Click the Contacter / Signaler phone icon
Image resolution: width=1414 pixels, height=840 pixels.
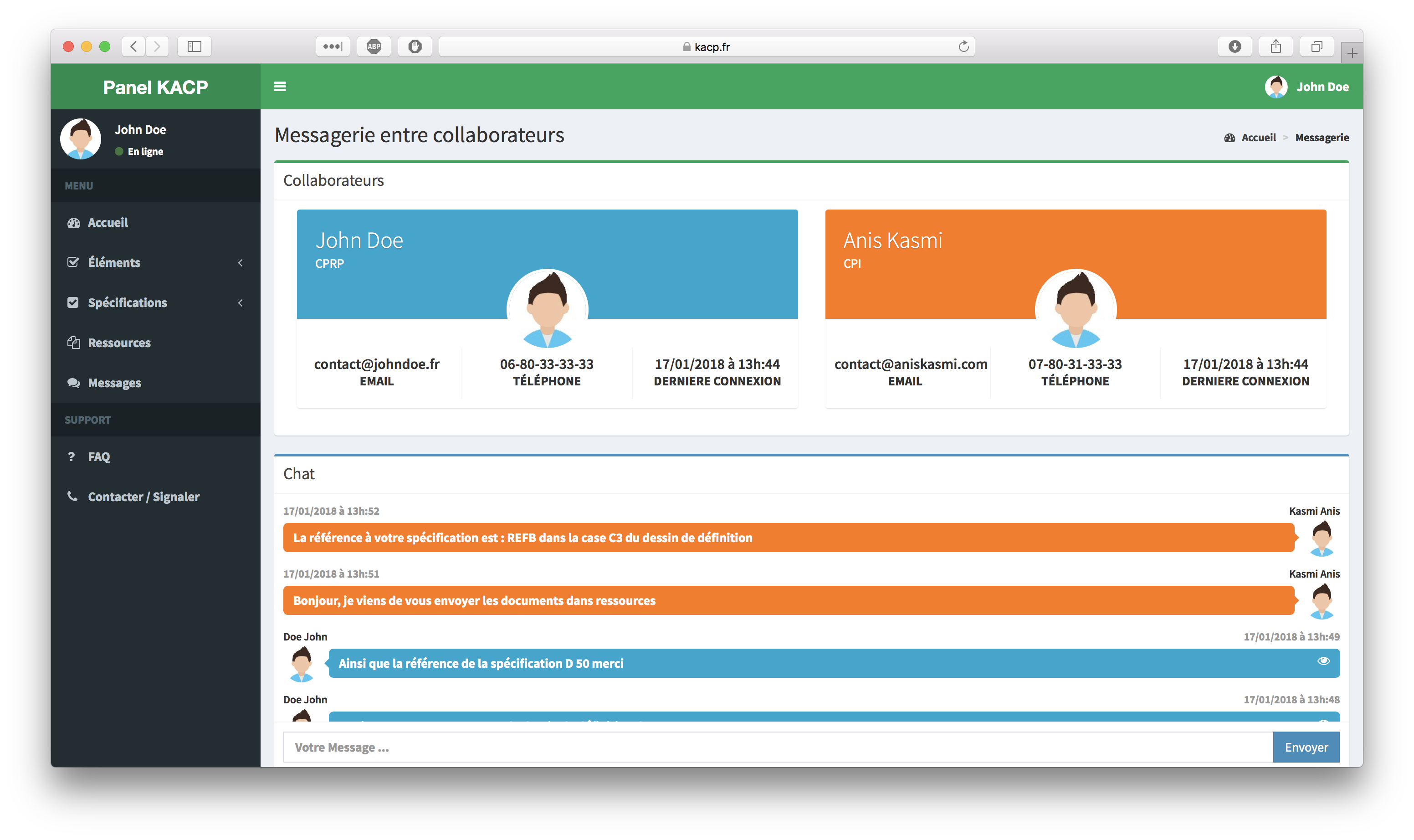pos(72,497)
